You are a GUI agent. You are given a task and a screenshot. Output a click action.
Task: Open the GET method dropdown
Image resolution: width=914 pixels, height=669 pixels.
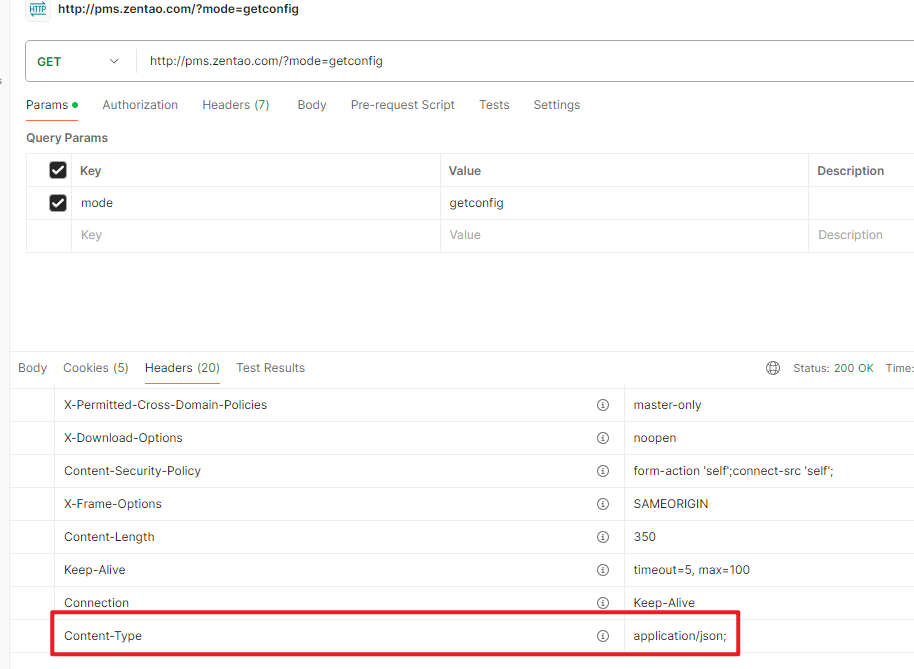coord(78,61)
